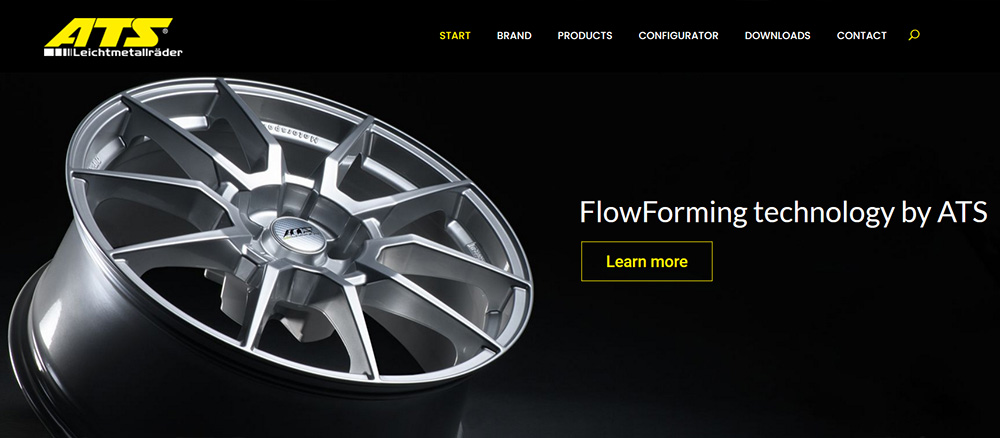Click the FlowForming technology by ATS heading
Screen dimensions: 1000x438
click(x=784, y=212)
